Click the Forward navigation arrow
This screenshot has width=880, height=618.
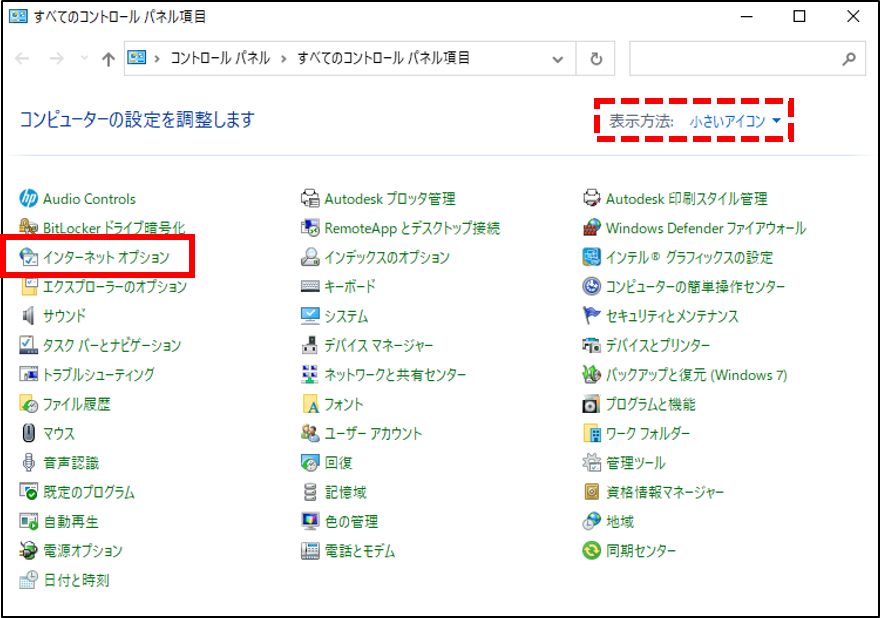click(x=56, y=58)
